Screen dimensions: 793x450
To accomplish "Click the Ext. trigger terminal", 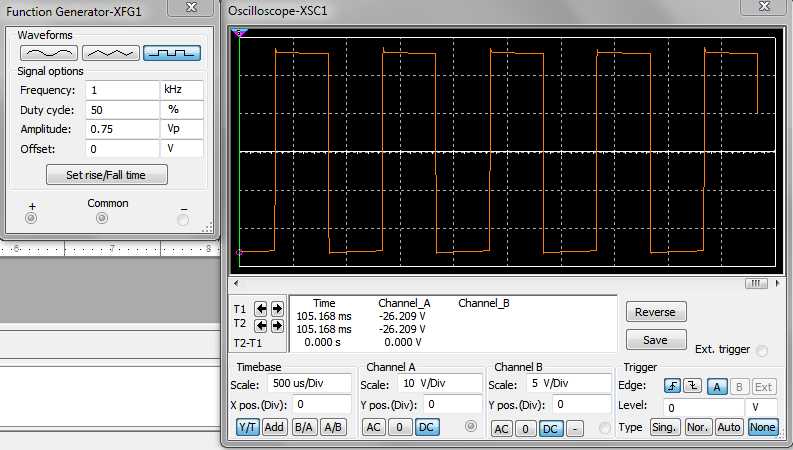I will coord(762,350).
